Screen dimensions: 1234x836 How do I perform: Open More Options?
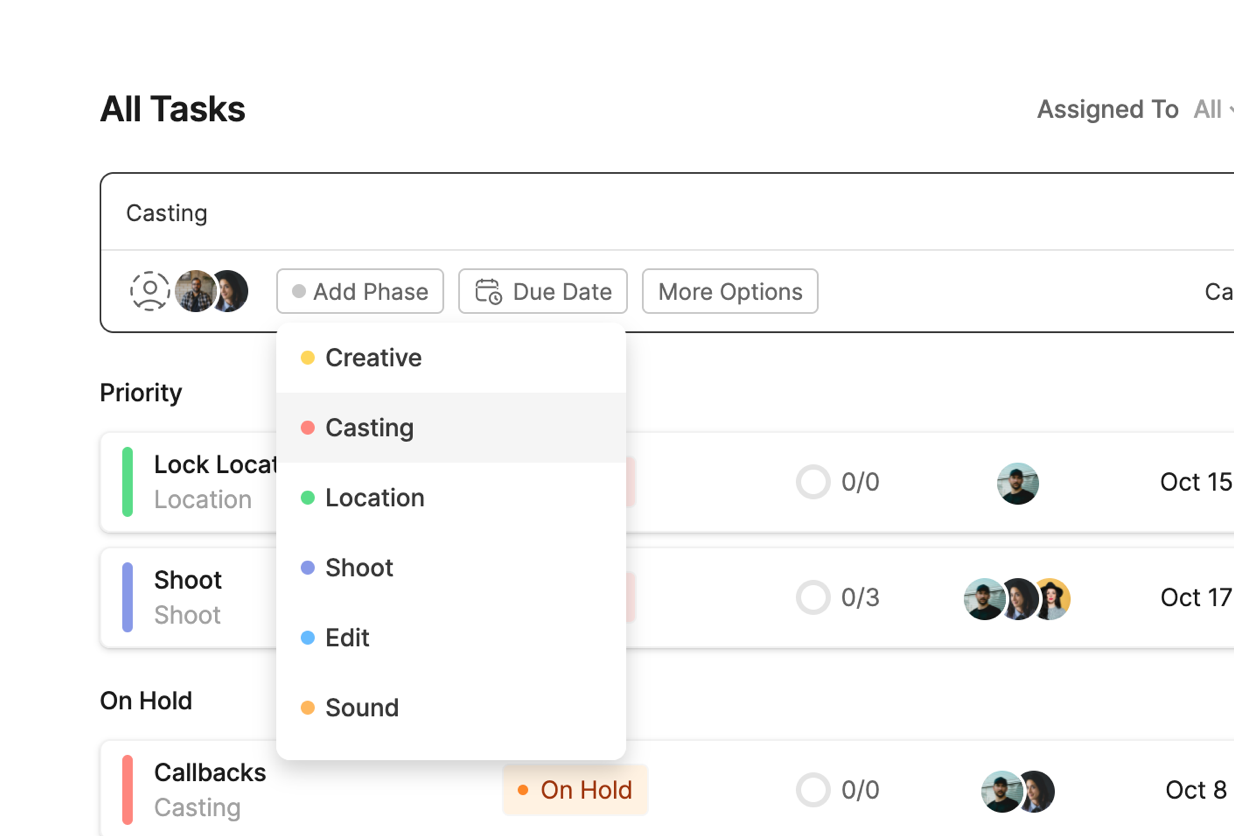click(730, 291)
